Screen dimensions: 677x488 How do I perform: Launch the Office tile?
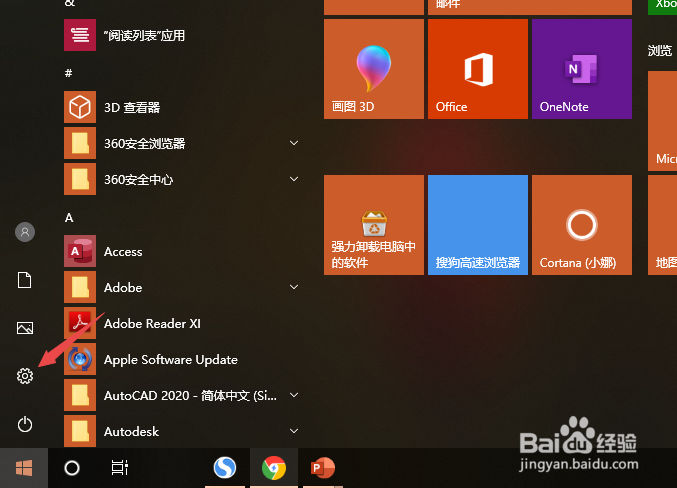[478, 69]
